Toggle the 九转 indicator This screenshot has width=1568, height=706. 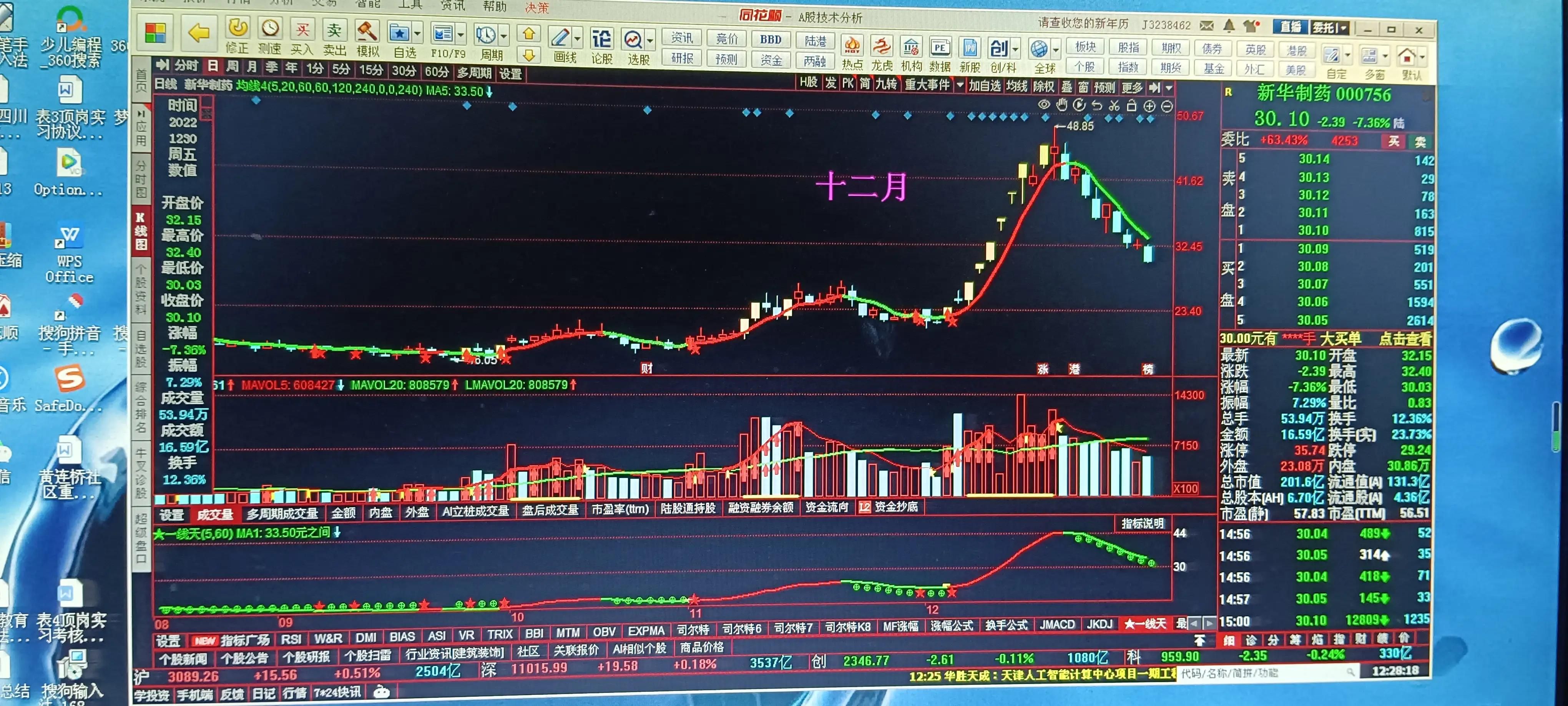[x=886, y=83]
